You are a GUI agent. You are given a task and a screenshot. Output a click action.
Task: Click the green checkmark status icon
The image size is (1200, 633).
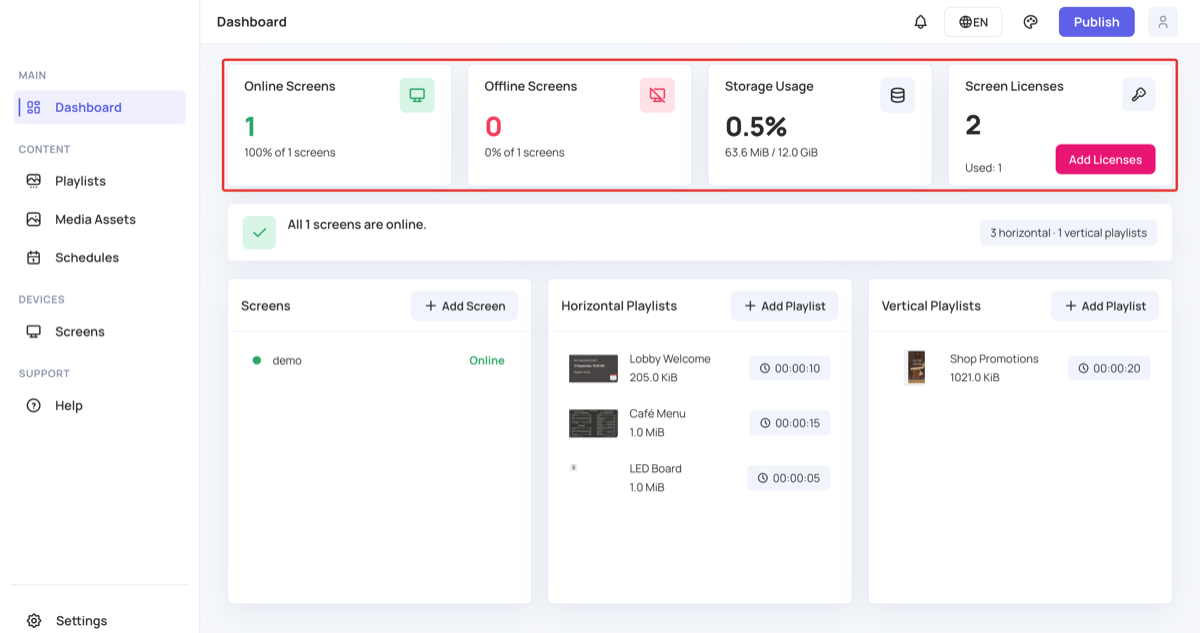(x=259, y=232)
